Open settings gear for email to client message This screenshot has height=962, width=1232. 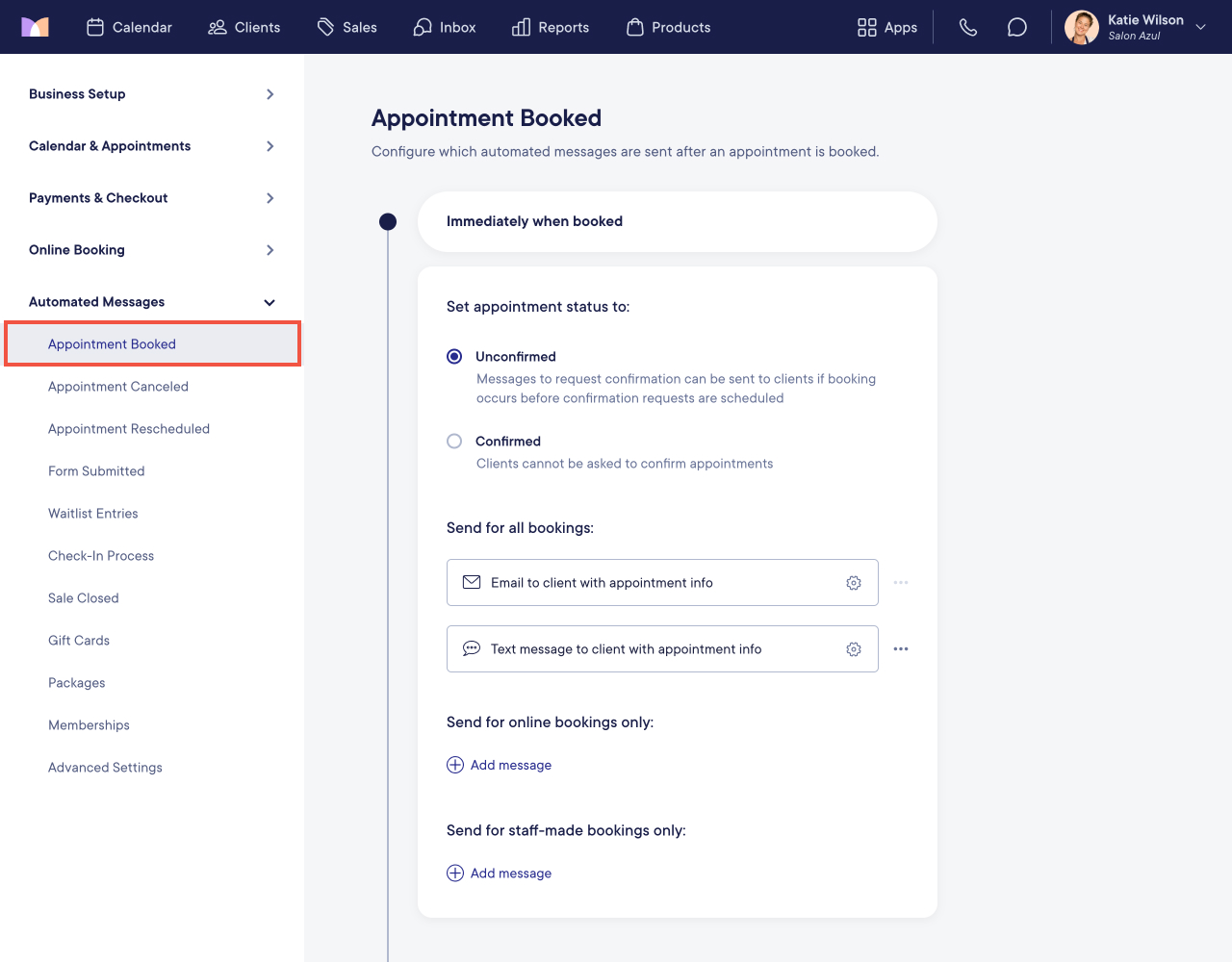(854, 583)
